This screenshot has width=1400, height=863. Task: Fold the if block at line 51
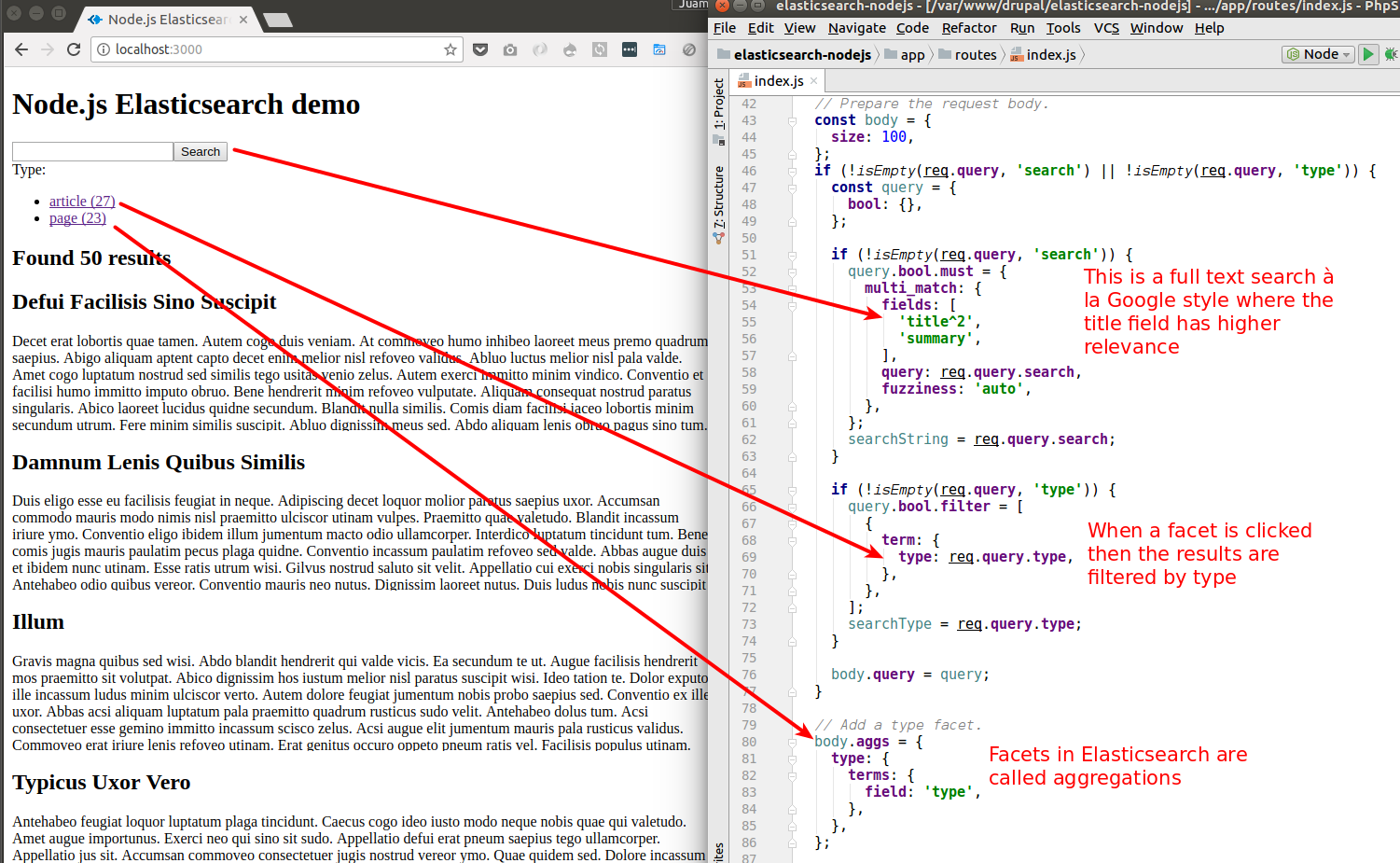tap(792, 255)
